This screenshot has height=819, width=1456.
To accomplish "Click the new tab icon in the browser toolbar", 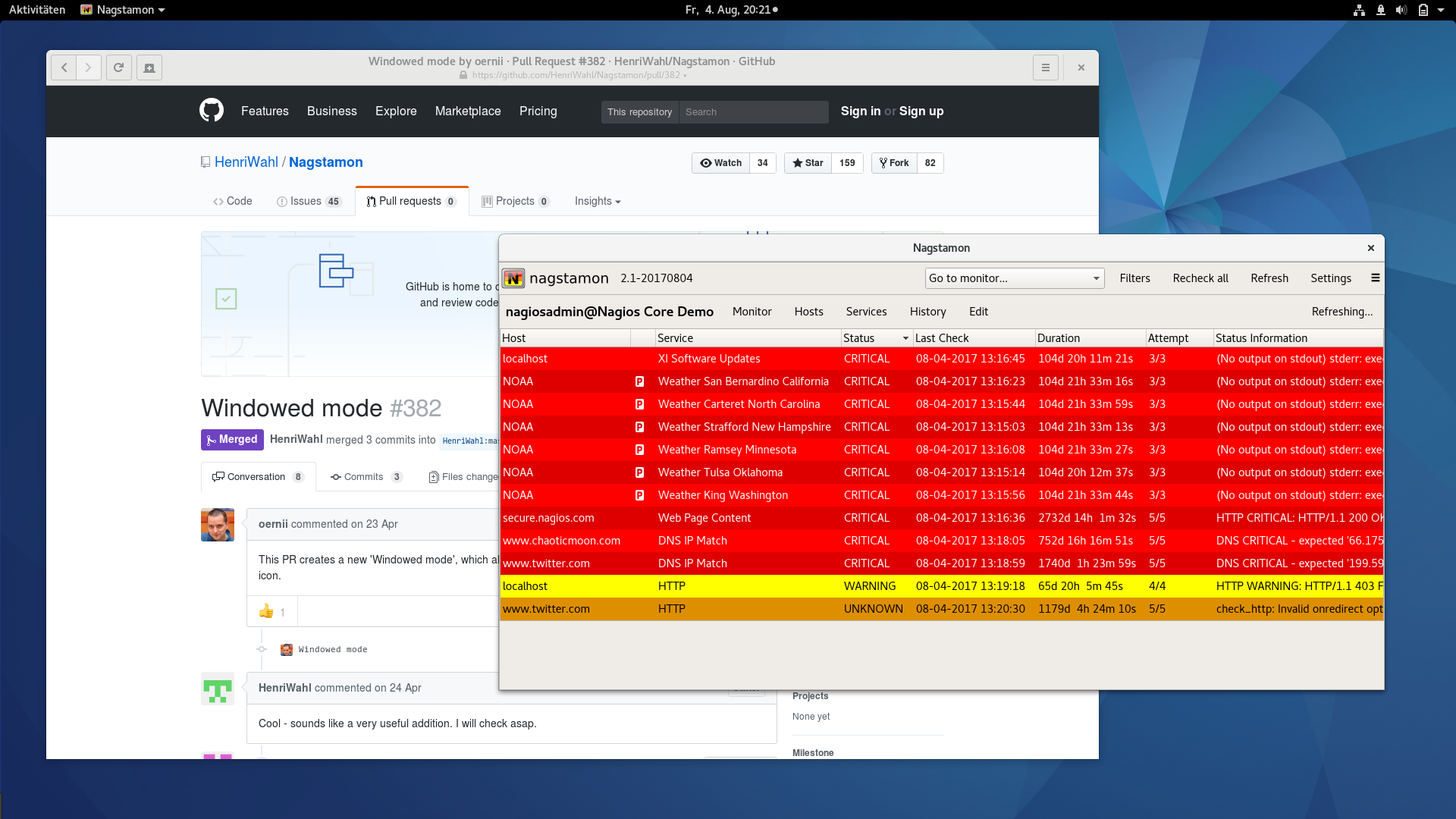I will 149,67.
